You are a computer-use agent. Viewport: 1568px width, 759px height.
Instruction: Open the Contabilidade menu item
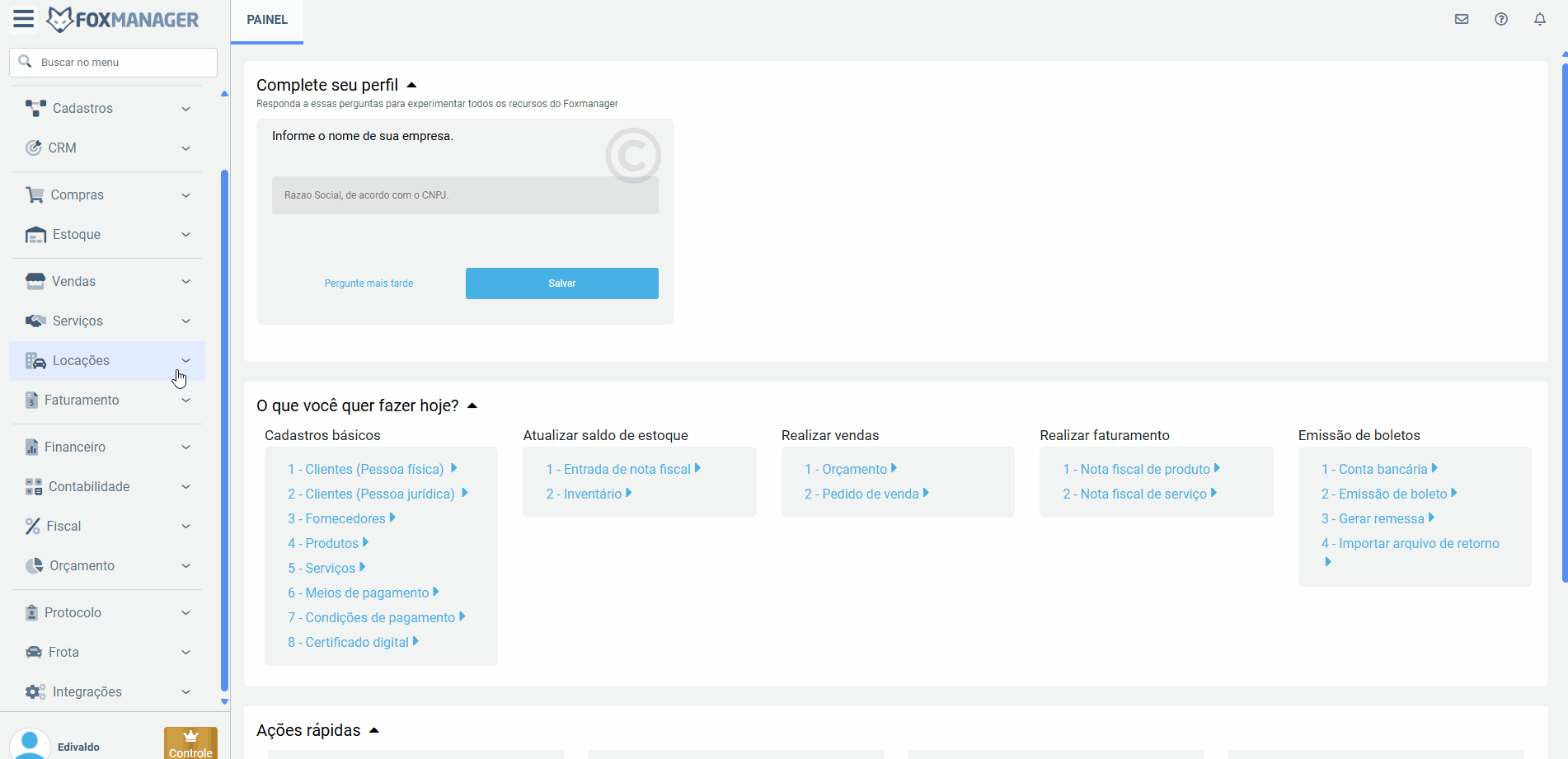pos(107,486)
